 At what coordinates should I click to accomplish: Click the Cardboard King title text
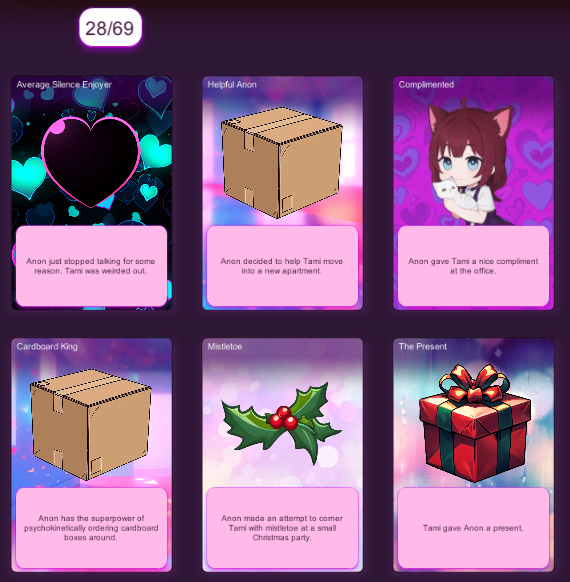coord(47,347)
